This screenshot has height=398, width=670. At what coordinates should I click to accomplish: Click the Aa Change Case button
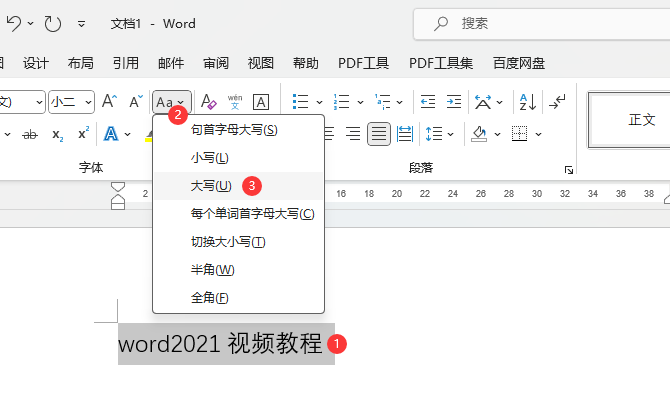click(171, 102)
